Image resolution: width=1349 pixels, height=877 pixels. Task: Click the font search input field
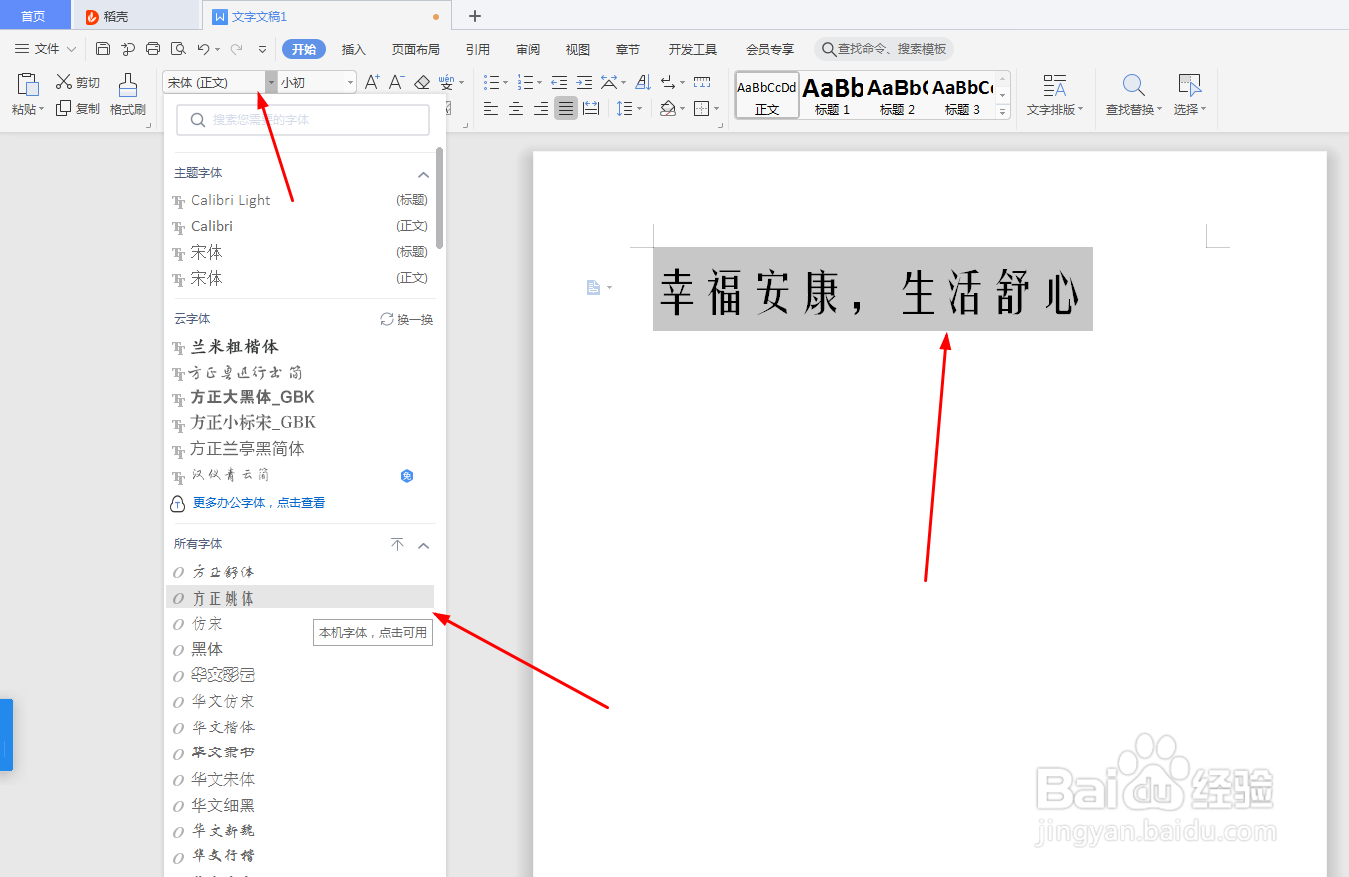click(x=300, y=119)
